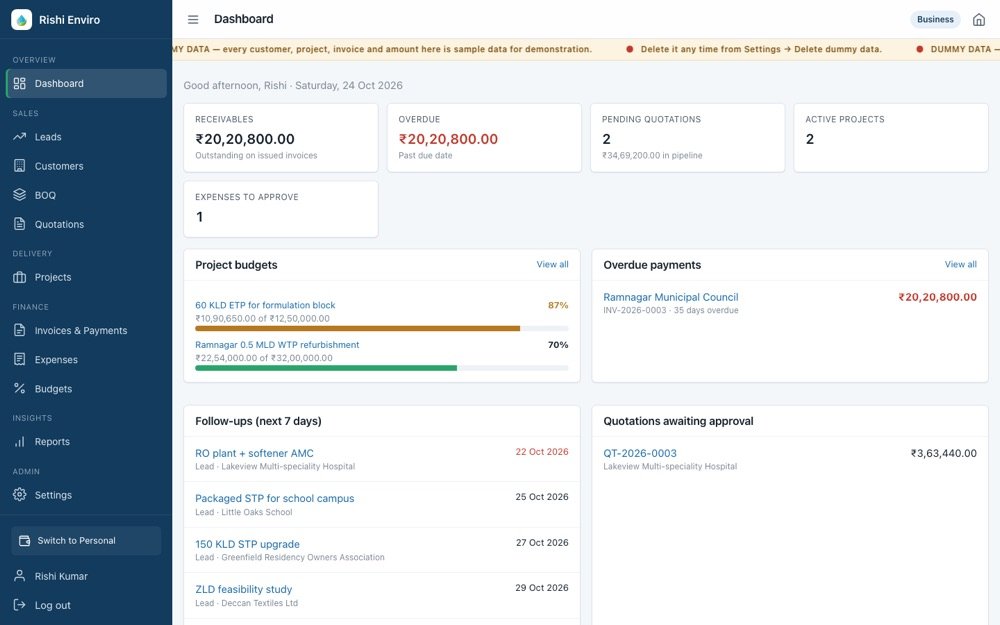1000x625 pixels.
Task: Open Packaged STP for school campus lead
Action: [x=274, y=499]
